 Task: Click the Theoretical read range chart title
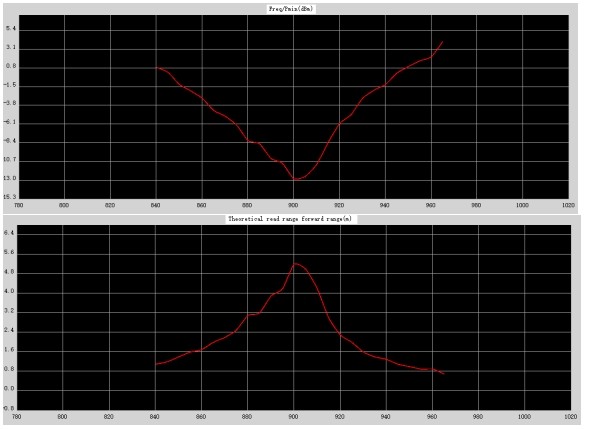pos(290,219)
